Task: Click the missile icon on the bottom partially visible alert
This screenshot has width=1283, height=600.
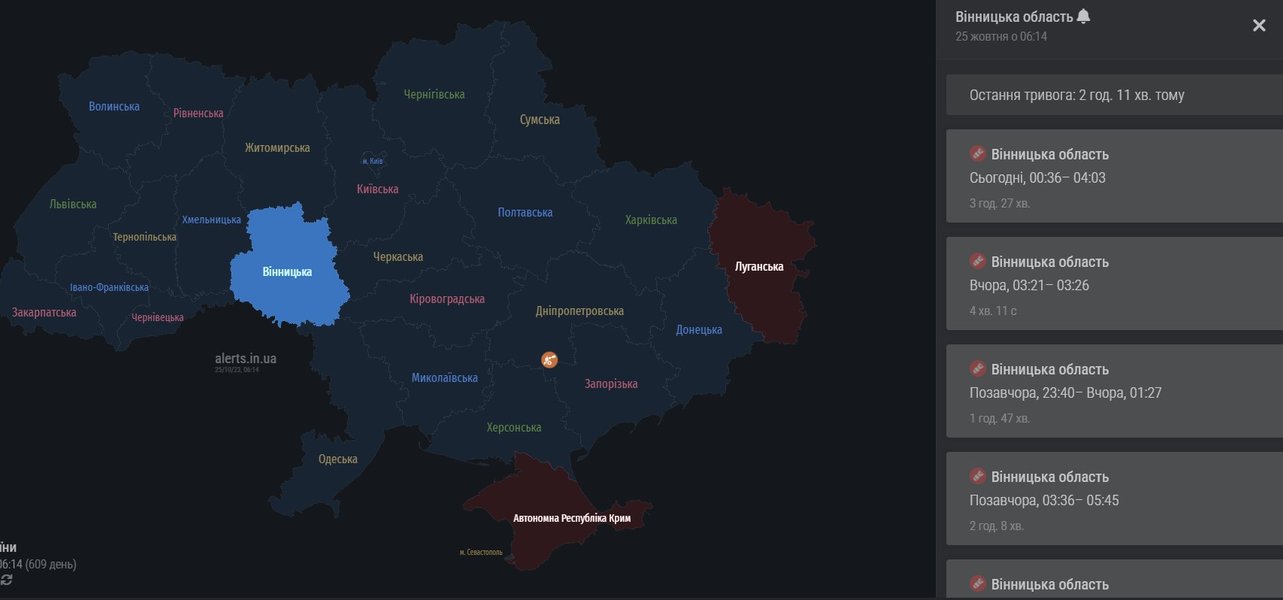Action: 977,581
